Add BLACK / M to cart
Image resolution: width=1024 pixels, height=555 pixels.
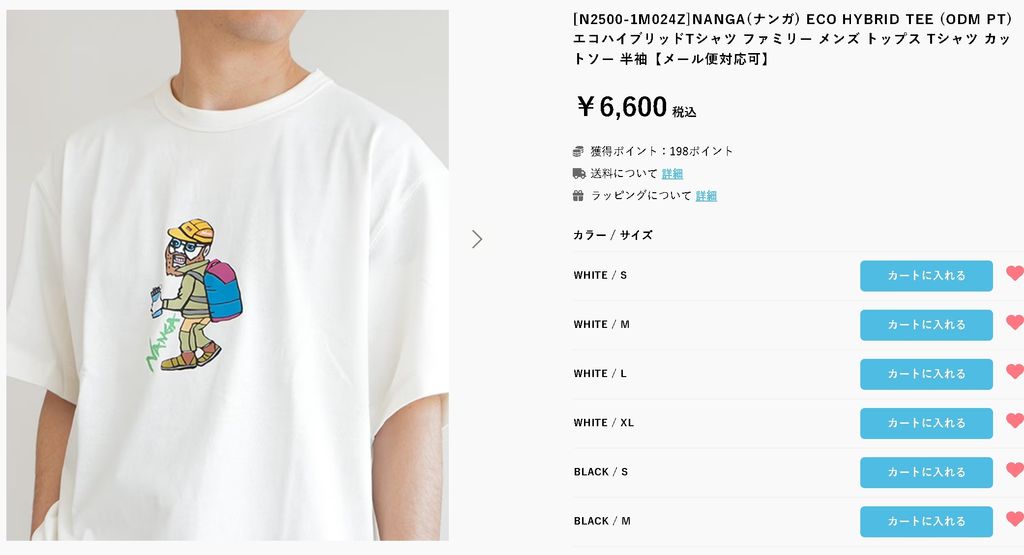pyautogui.click(x=926, y=521)
